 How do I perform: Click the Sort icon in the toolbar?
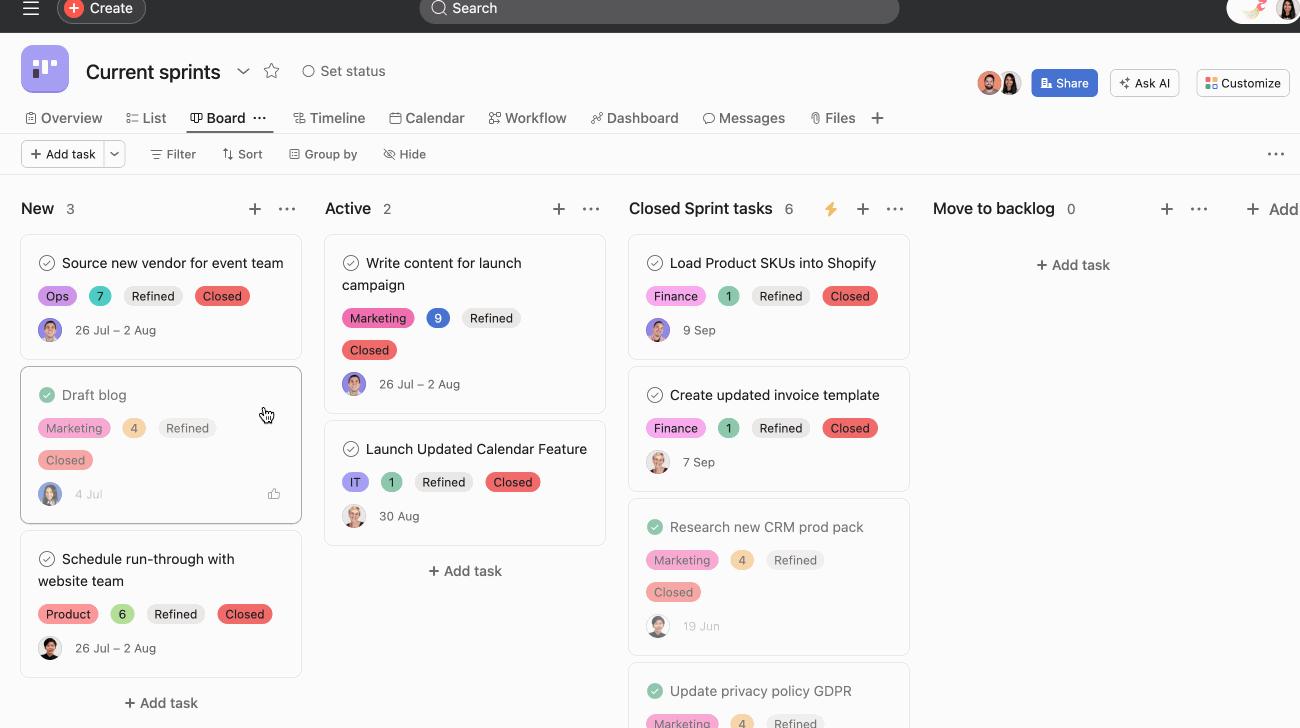tap(228, 154)
